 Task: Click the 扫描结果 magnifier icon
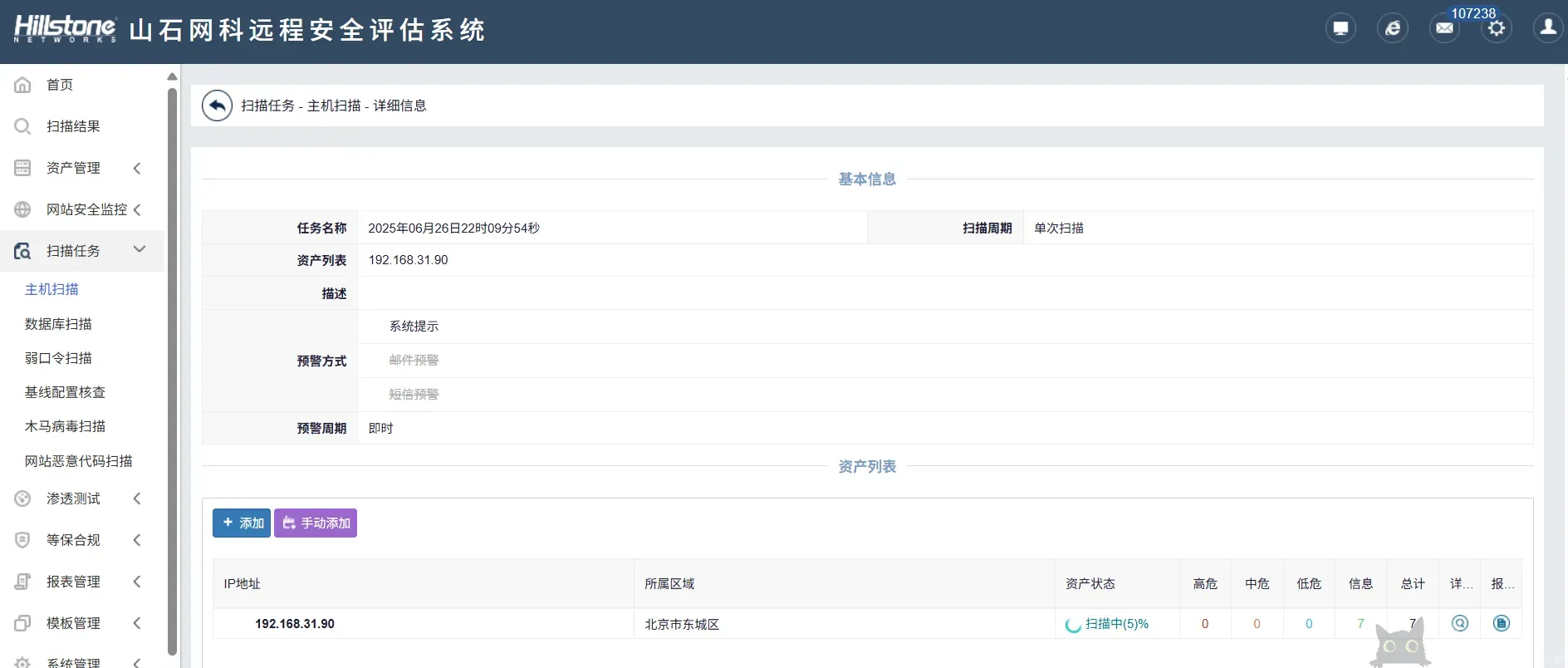(x=22, y=126)
